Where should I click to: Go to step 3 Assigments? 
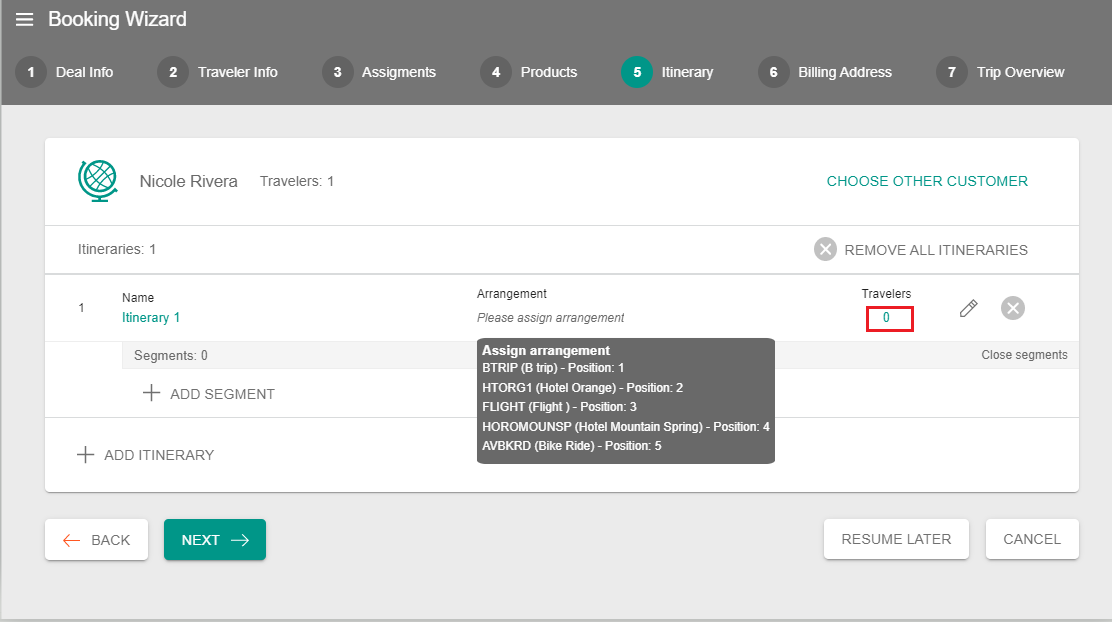click(x=379, y=72)
